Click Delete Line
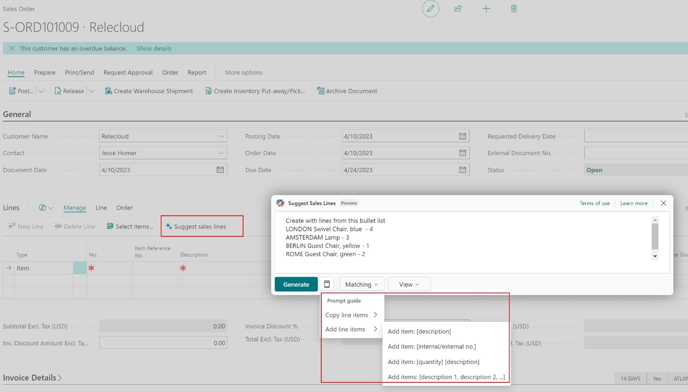The height and width of the screenshot is (392, 688). pyautogui.click(x=75, y=227)
